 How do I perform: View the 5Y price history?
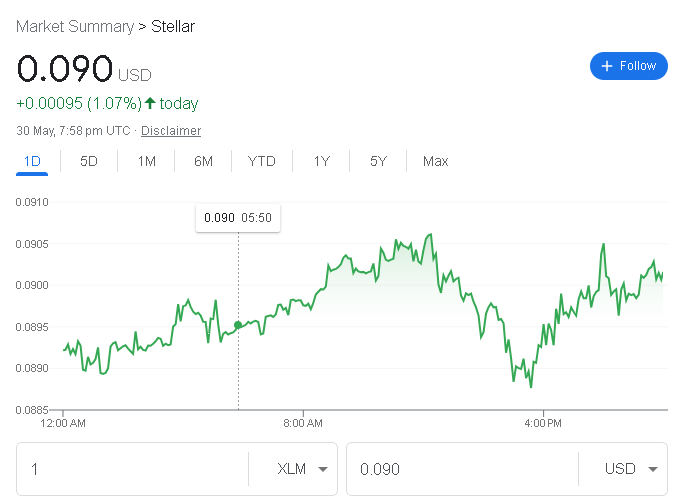378,161
